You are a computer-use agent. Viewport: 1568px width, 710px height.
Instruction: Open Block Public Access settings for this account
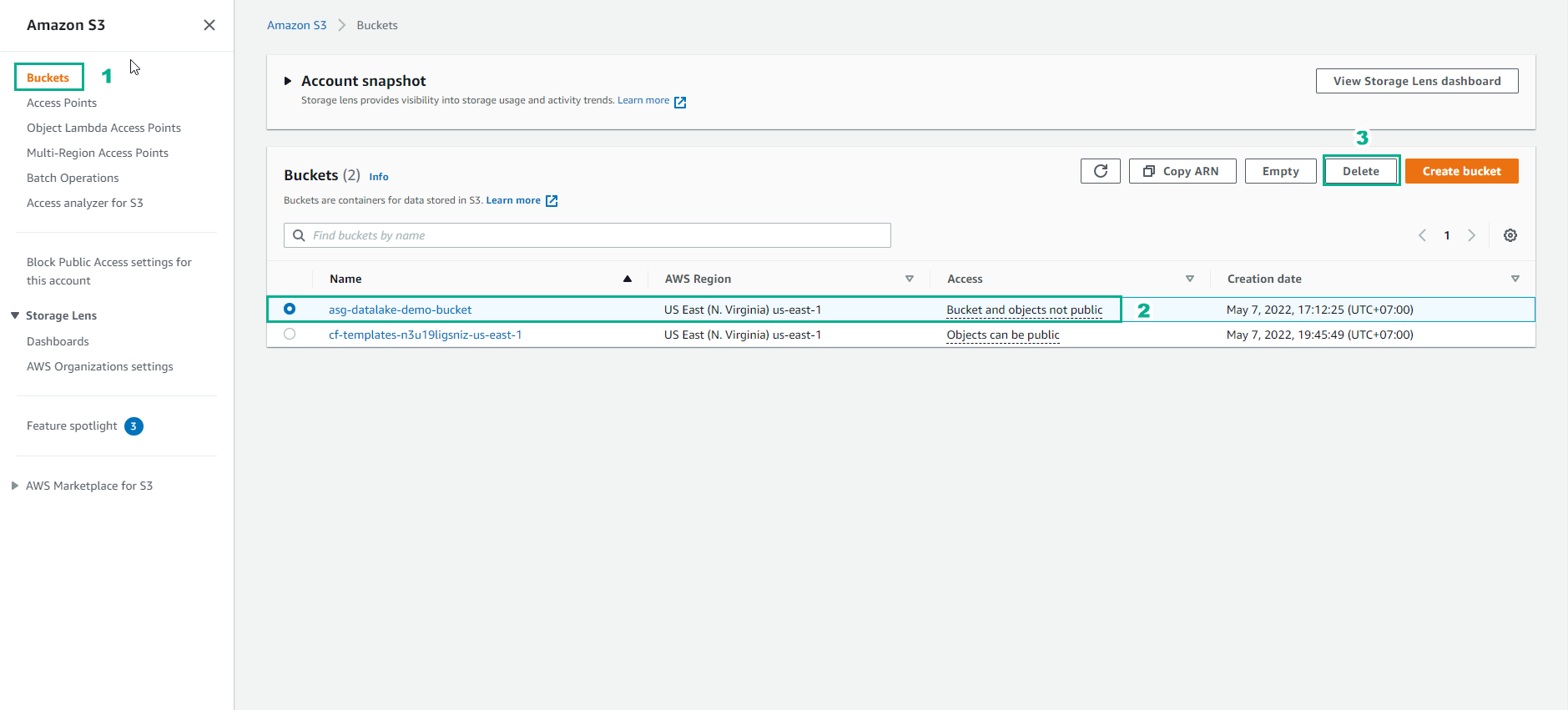(x=109, y=271)
